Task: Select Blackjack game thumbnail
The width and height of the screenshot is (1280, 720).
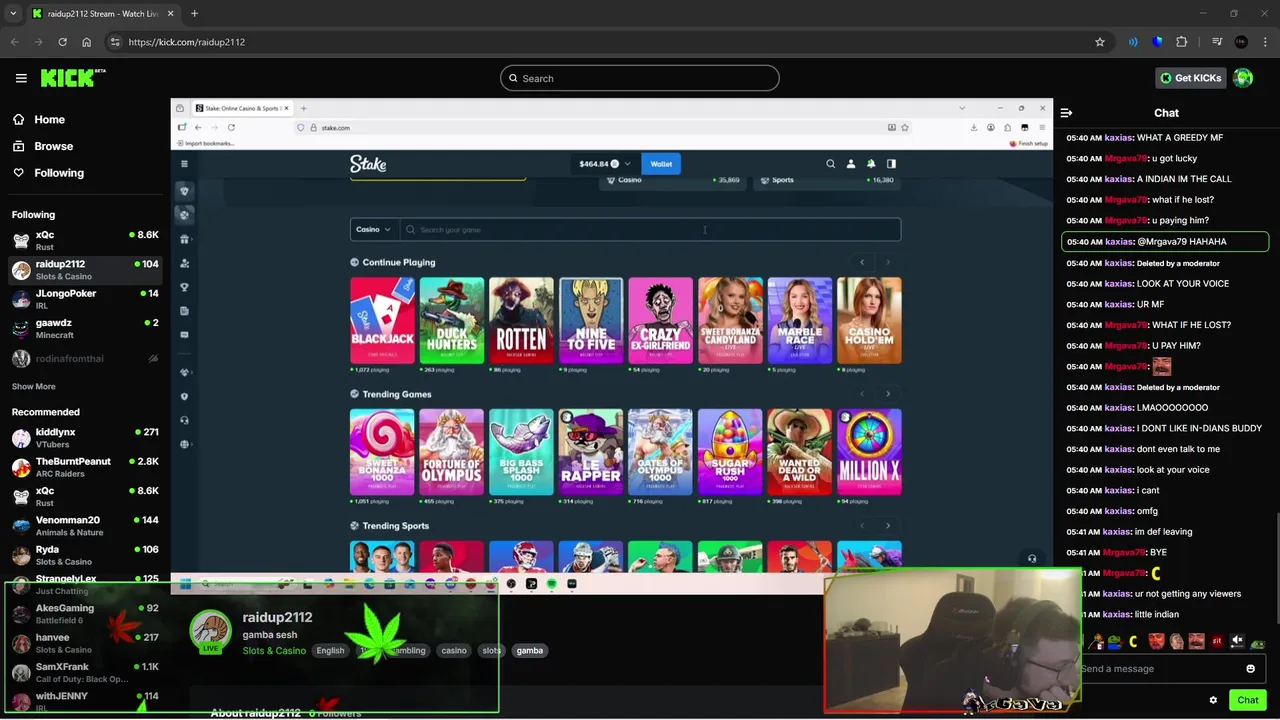Action: (x=382, y=320)
